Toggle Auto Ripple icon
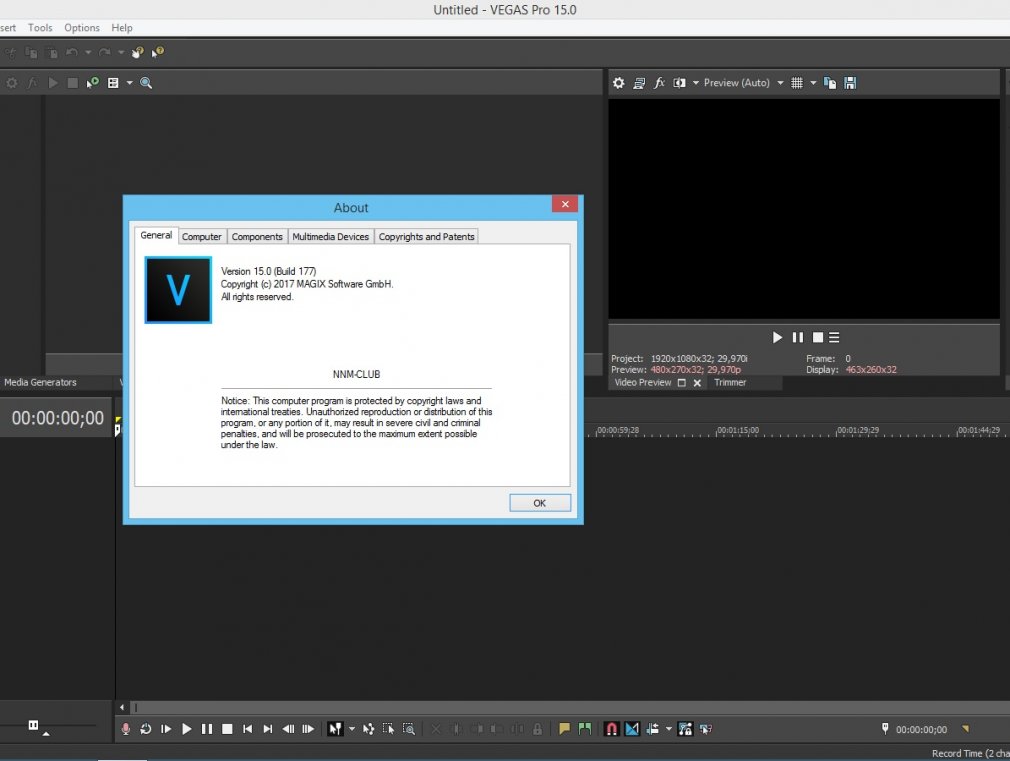The height and width of the screenshot is (761, 1010). (x=653, y=729)
